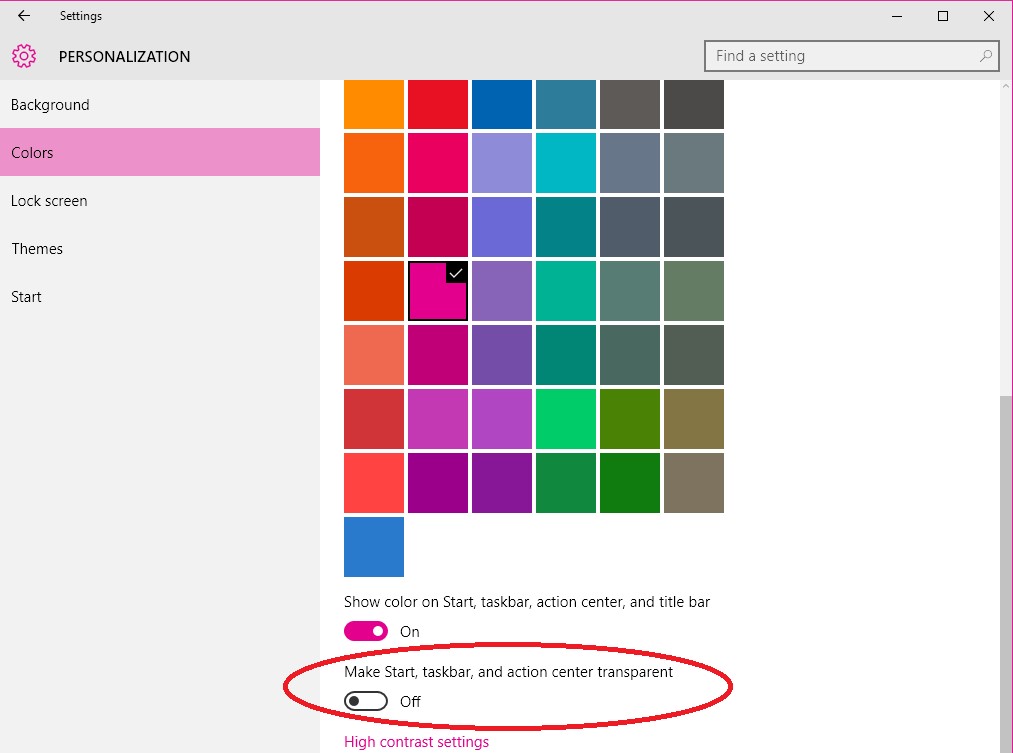Close the Settings window

pos(988,16)
